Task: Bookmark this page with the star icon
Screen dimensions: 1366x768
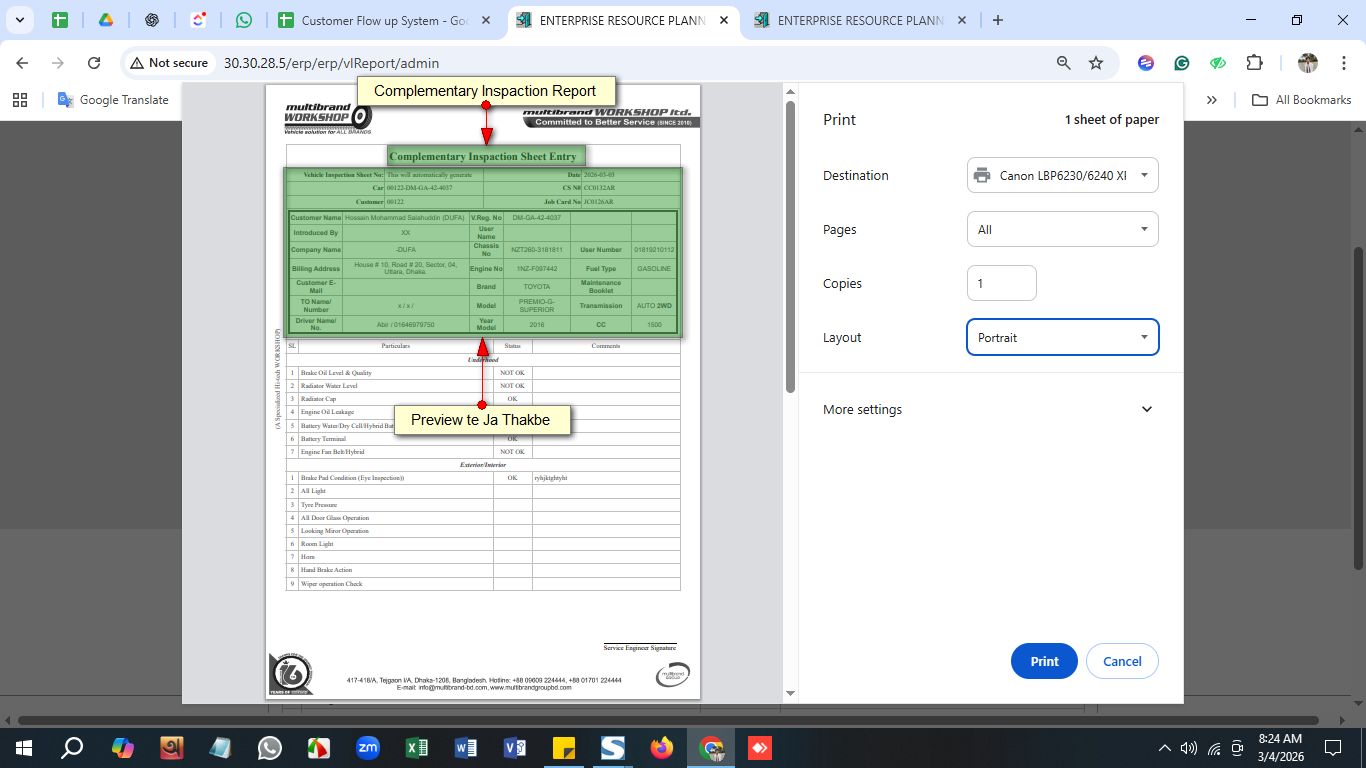Action: (x=1096, y=63)
